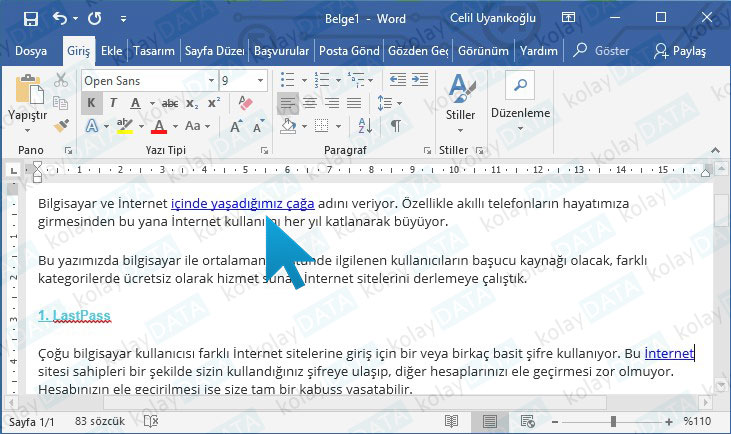This screenshot has height=434, width=731.
Task: Open the undo history dropdown arrow
Action: (76, 19)
